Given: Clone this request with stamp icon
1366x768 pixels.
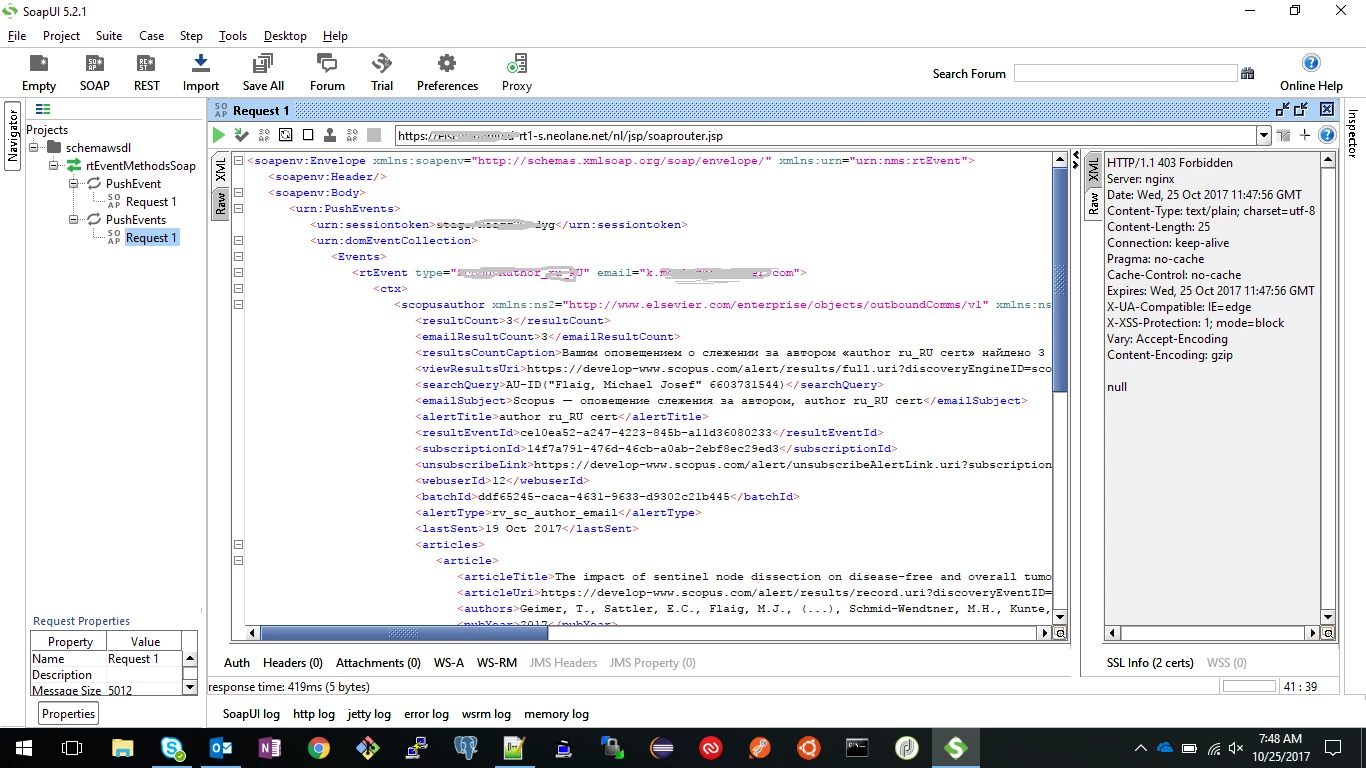Looking at the screenshot, I should point(330,135).
